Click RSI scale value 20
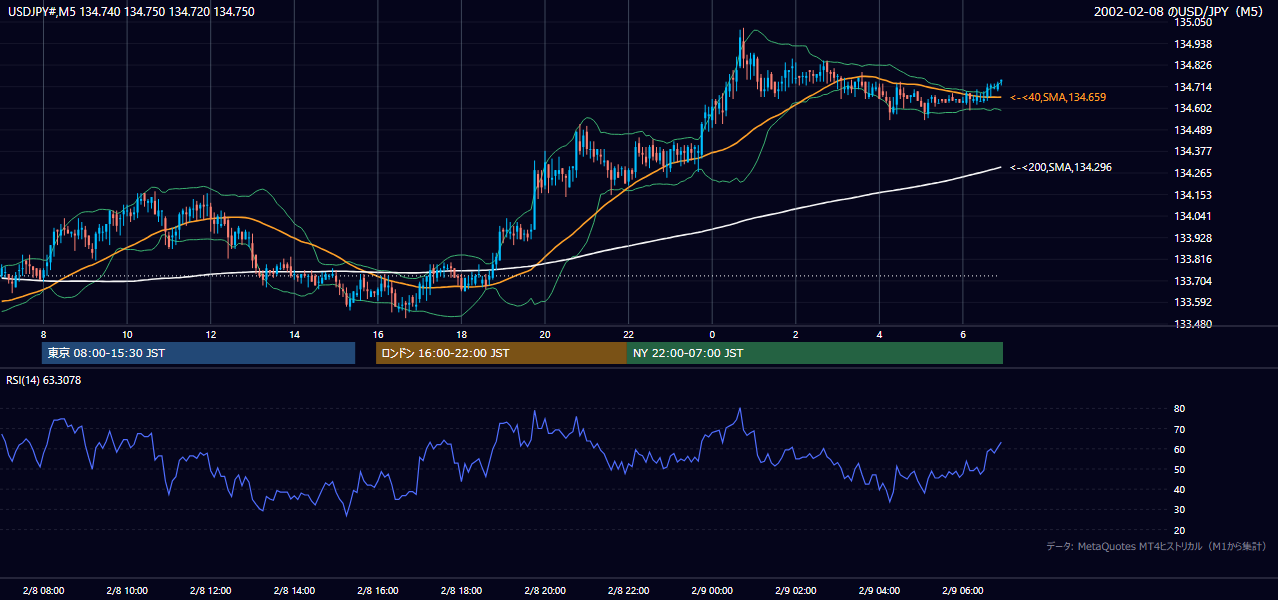This screenshot has height=600, width=1278. [x=1180, y=530]
